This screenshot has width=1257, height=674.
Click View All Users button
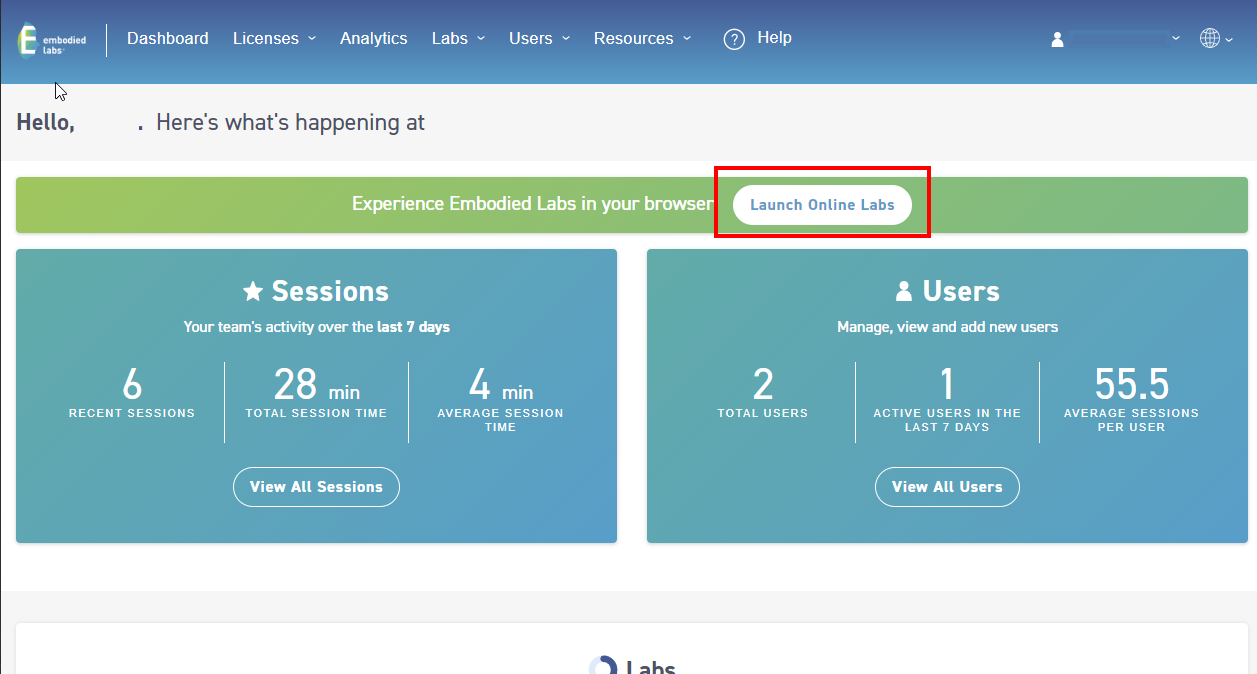coord(947,487)
